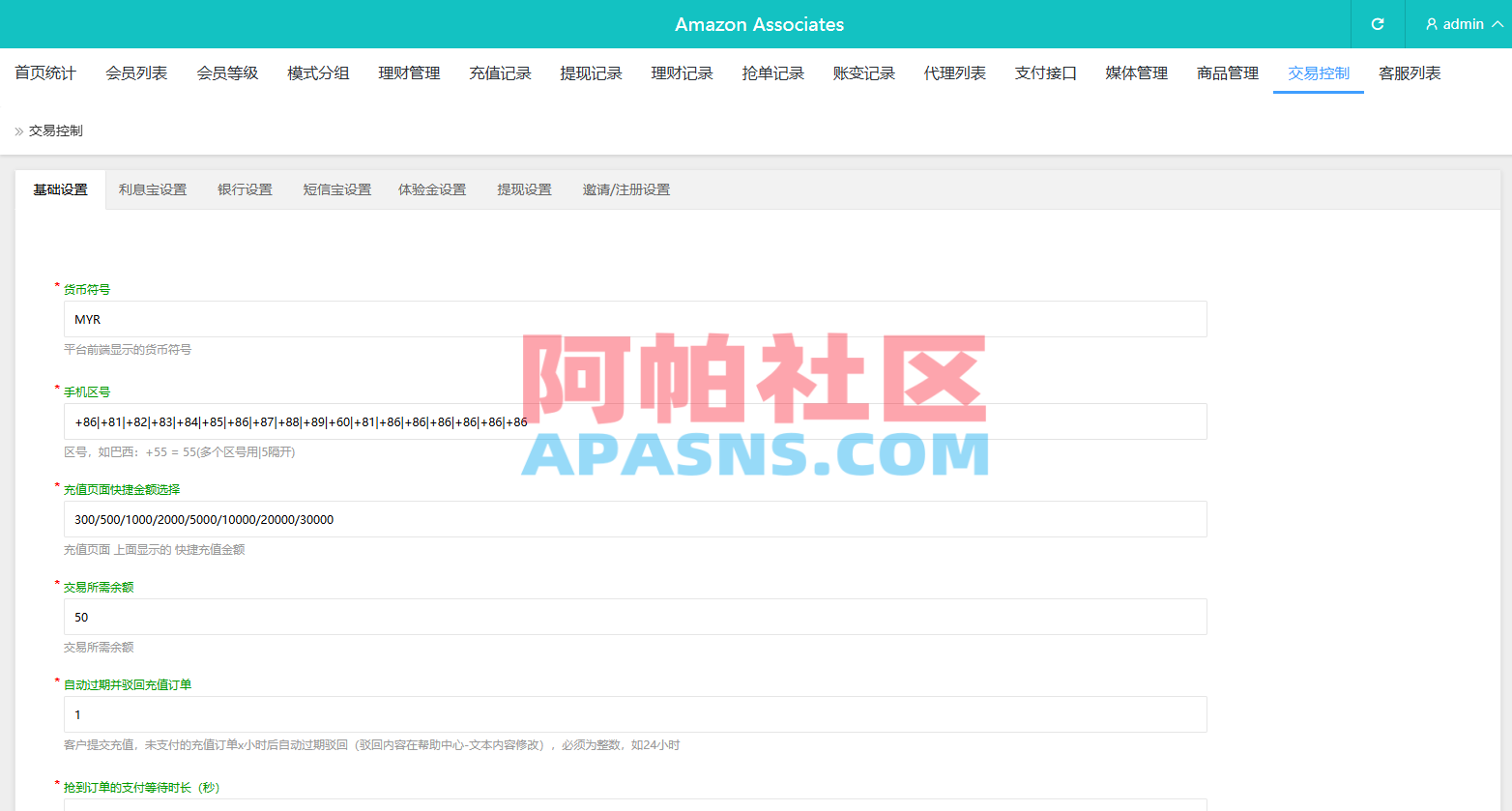Expand the admin account dropdown arrow

[x=1497, y=24]
